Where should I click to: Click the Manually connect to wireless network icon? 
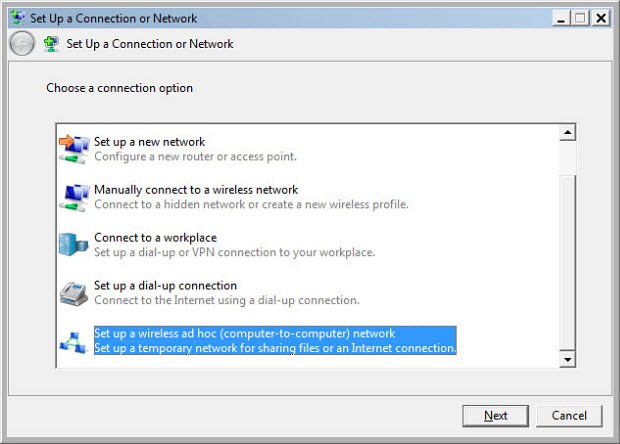pos(74,196)
